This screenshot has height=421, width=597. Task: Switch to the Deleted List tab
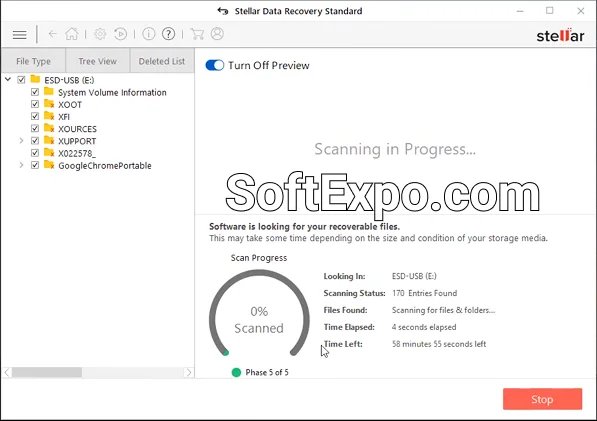click(162, 61)
